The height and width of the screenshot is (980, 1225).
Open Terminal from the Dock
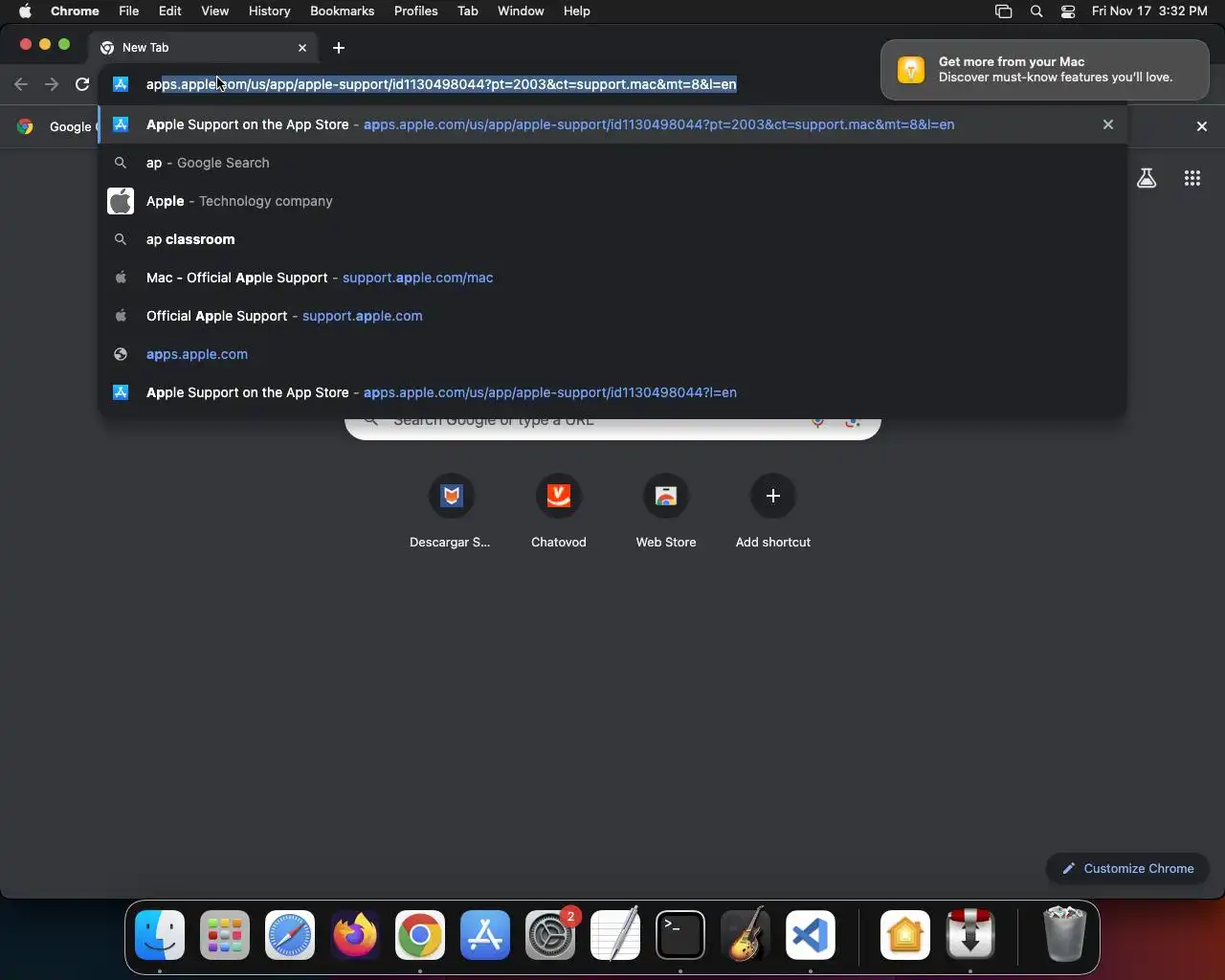tap(680, 935)
